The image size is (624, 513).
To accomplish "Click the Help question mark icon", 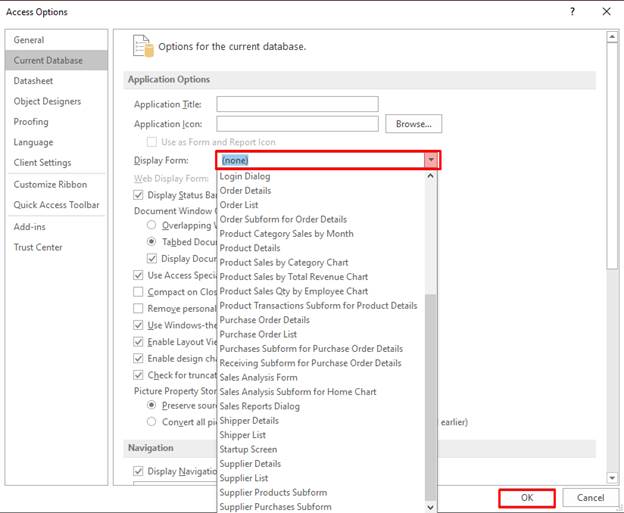I will (x=572, y=12).
